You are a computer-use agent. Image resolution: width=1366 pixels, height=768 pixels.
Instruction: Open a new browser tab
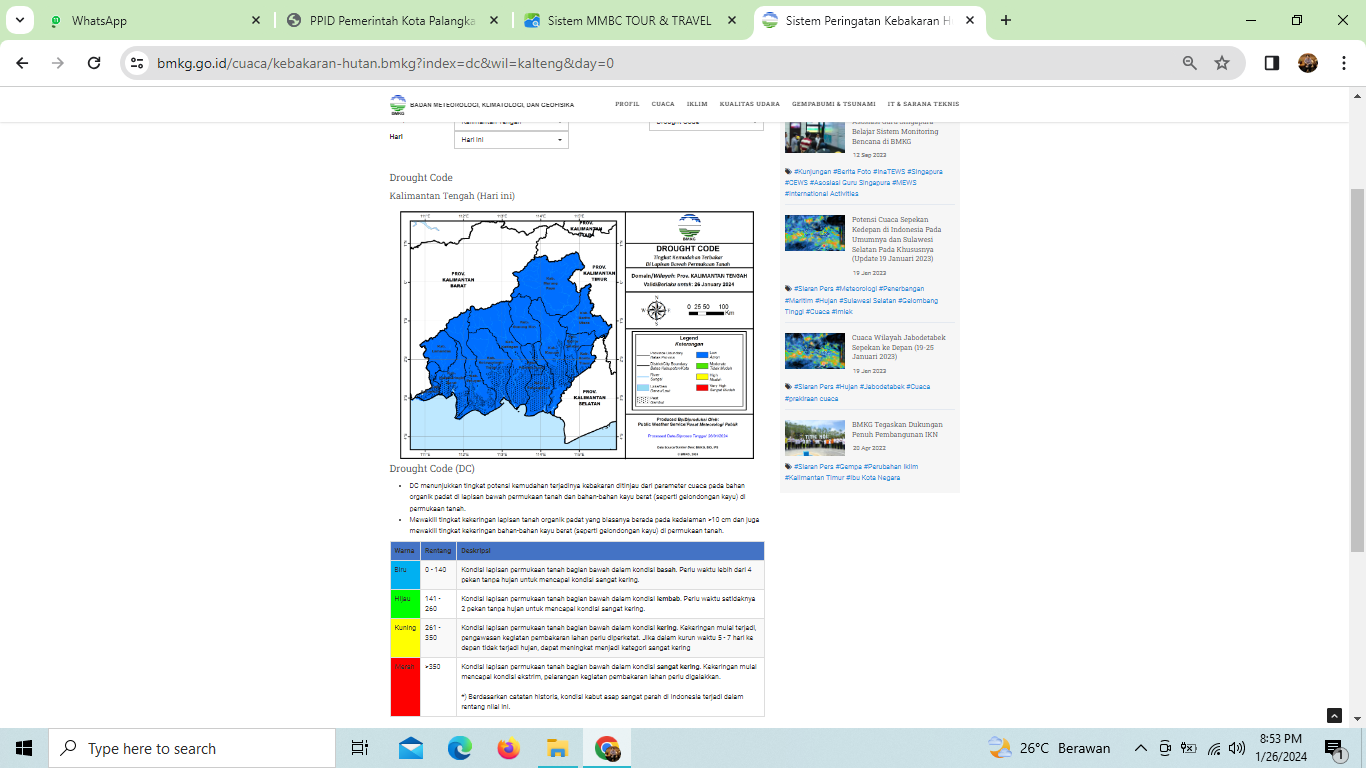tap(1005, 20)
